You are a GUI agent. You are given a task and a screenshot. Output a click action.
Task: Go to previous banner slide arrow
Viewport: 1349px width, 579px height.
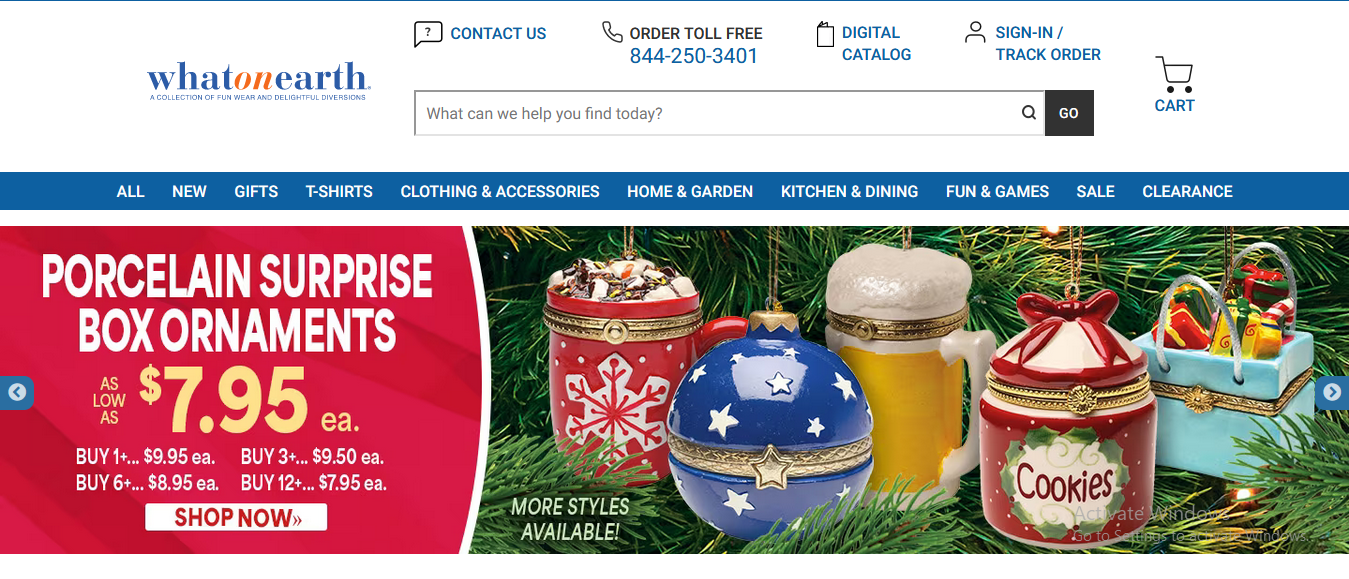click(16, 392)
